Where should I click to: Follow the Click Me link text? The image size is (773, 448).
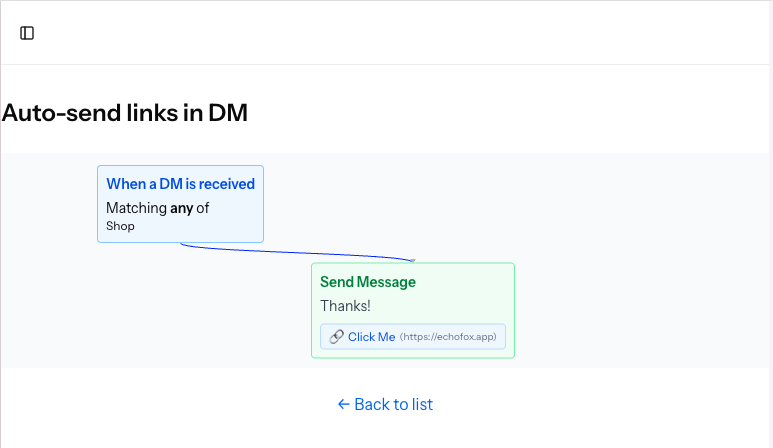[x=372, y=337]
